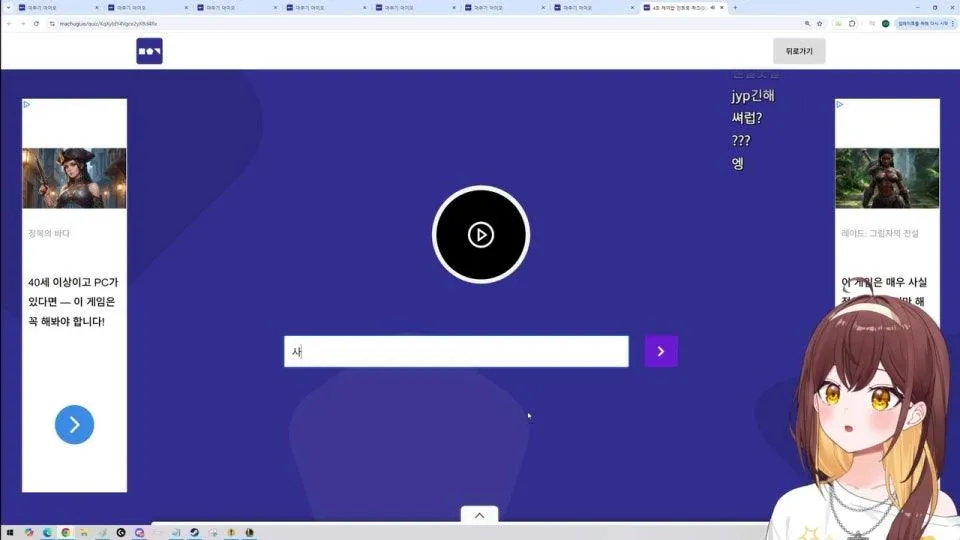Go back in browser history
The height and width of the screenshot is (540, 960).
pyautogui.click(x=9, y=23)
